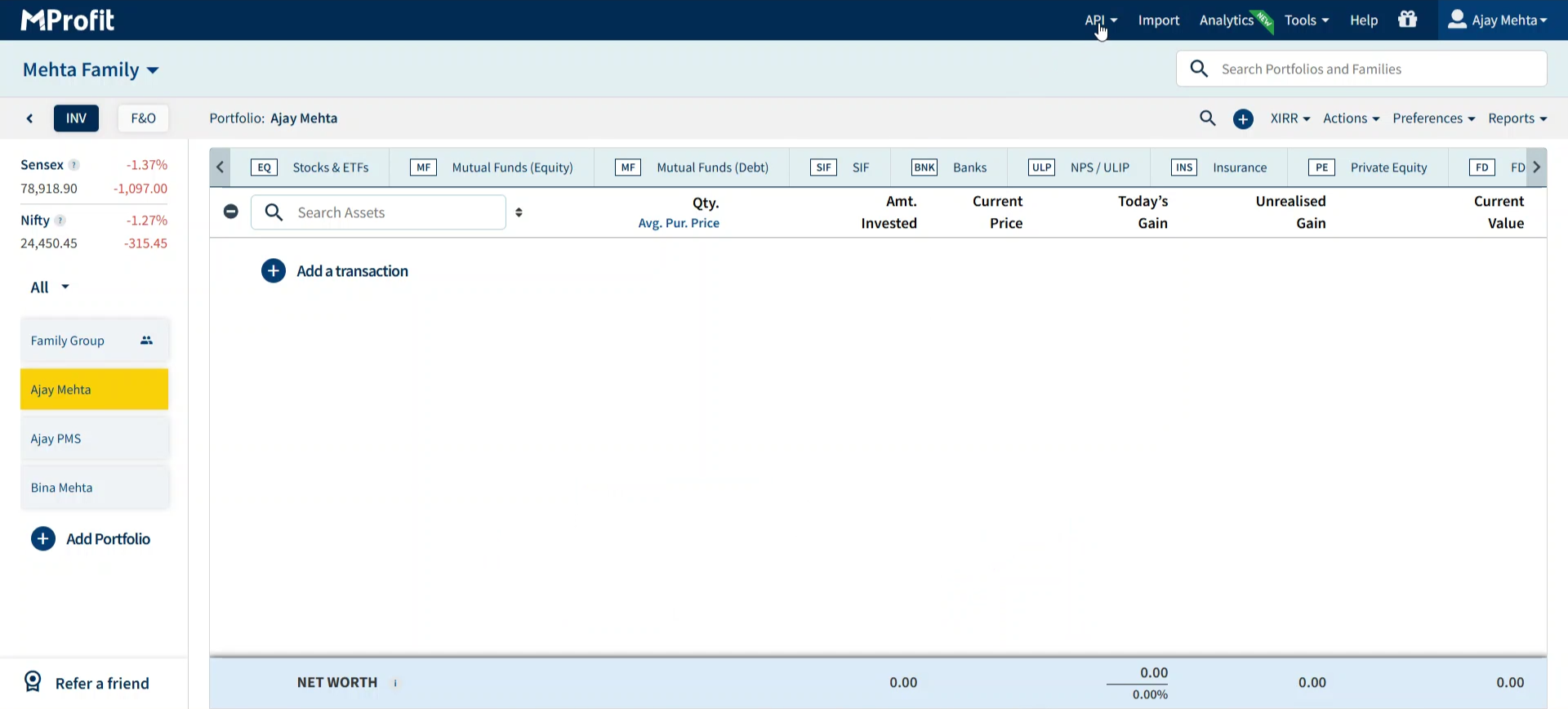Switch to INV mode

point(77,118)
